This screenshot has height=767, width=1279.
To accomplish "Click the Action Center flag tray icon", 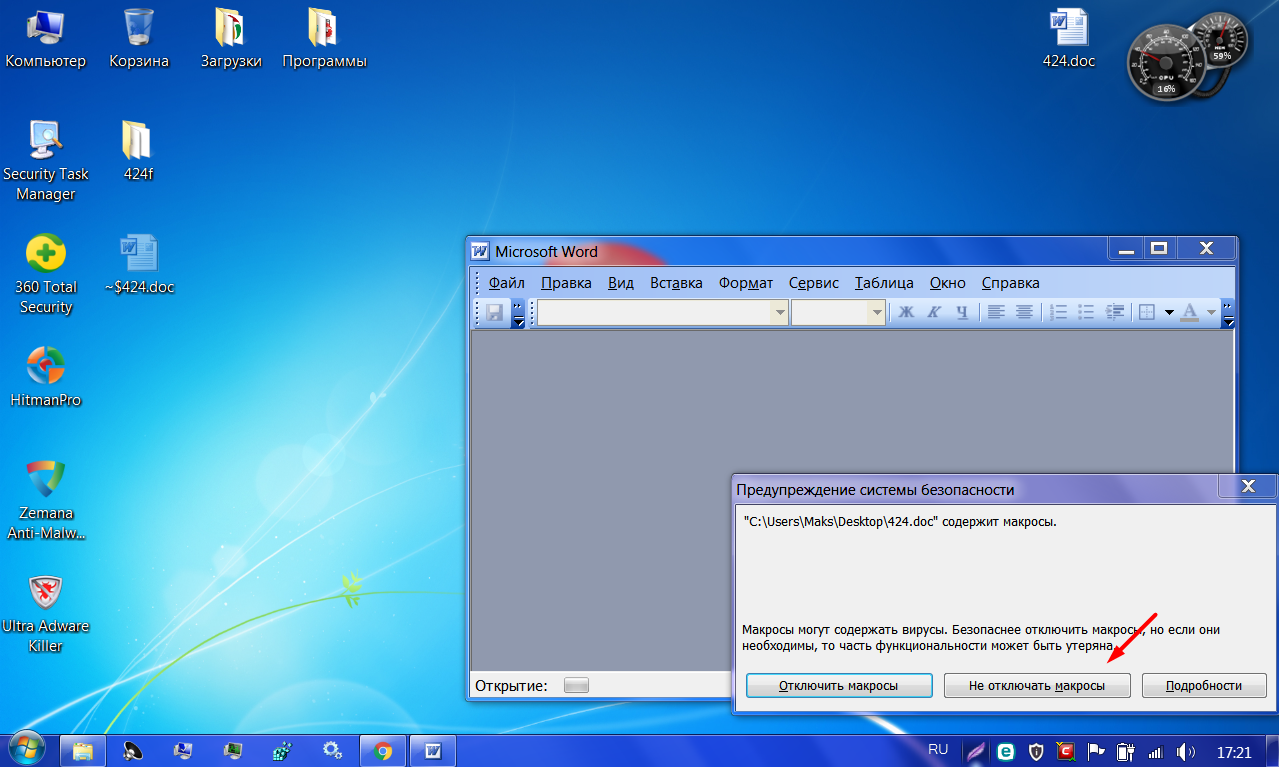I will point(1096,751).
